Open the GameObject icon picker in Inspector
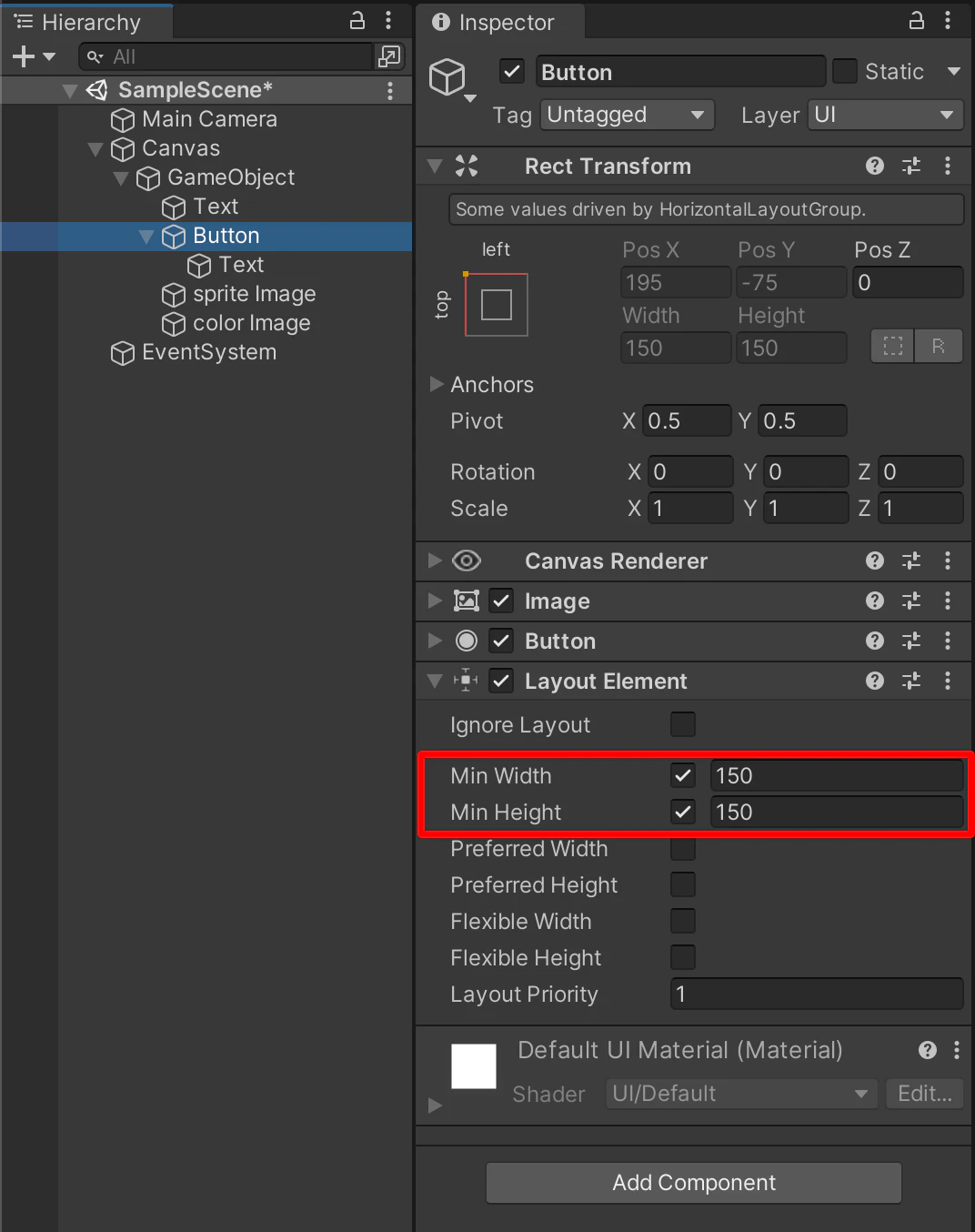The height and width of the screenshot is (1232, 975). [x=452, y=79]
